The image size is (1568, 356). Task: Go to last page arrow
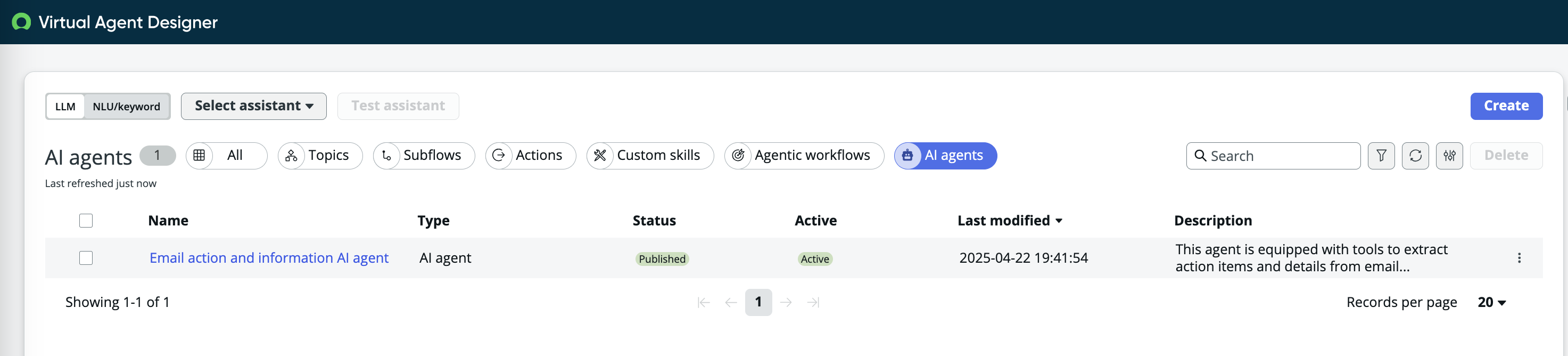[x=813, y=302]
